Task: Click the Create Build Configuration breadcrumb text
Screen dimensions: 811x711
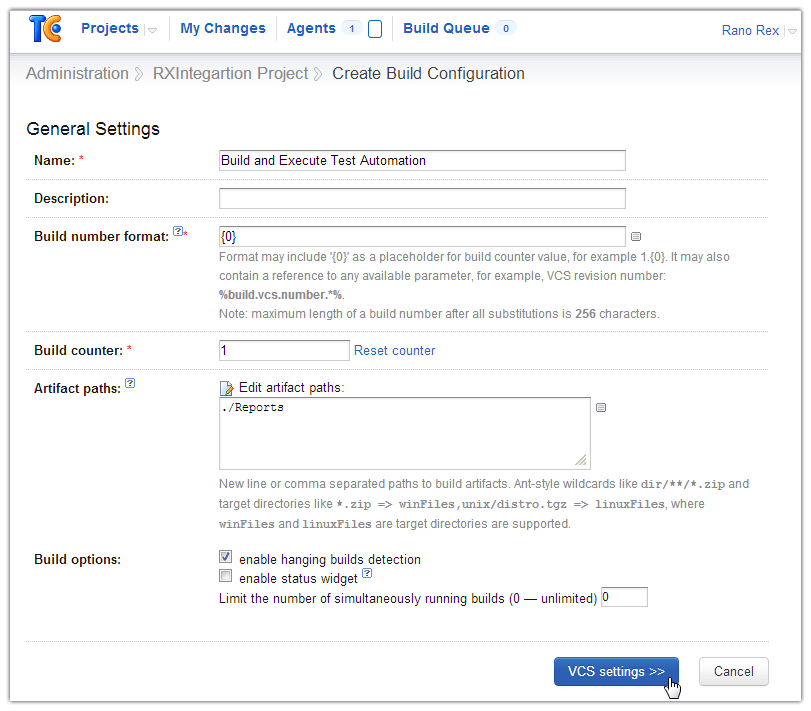Action: click(428, 73)
